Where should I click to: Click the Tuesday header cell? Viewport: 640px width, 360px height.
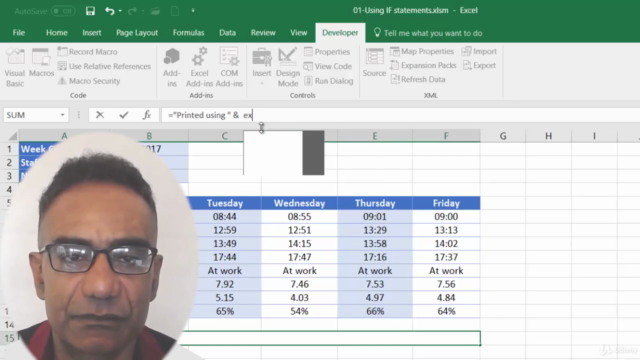(225, 203)
